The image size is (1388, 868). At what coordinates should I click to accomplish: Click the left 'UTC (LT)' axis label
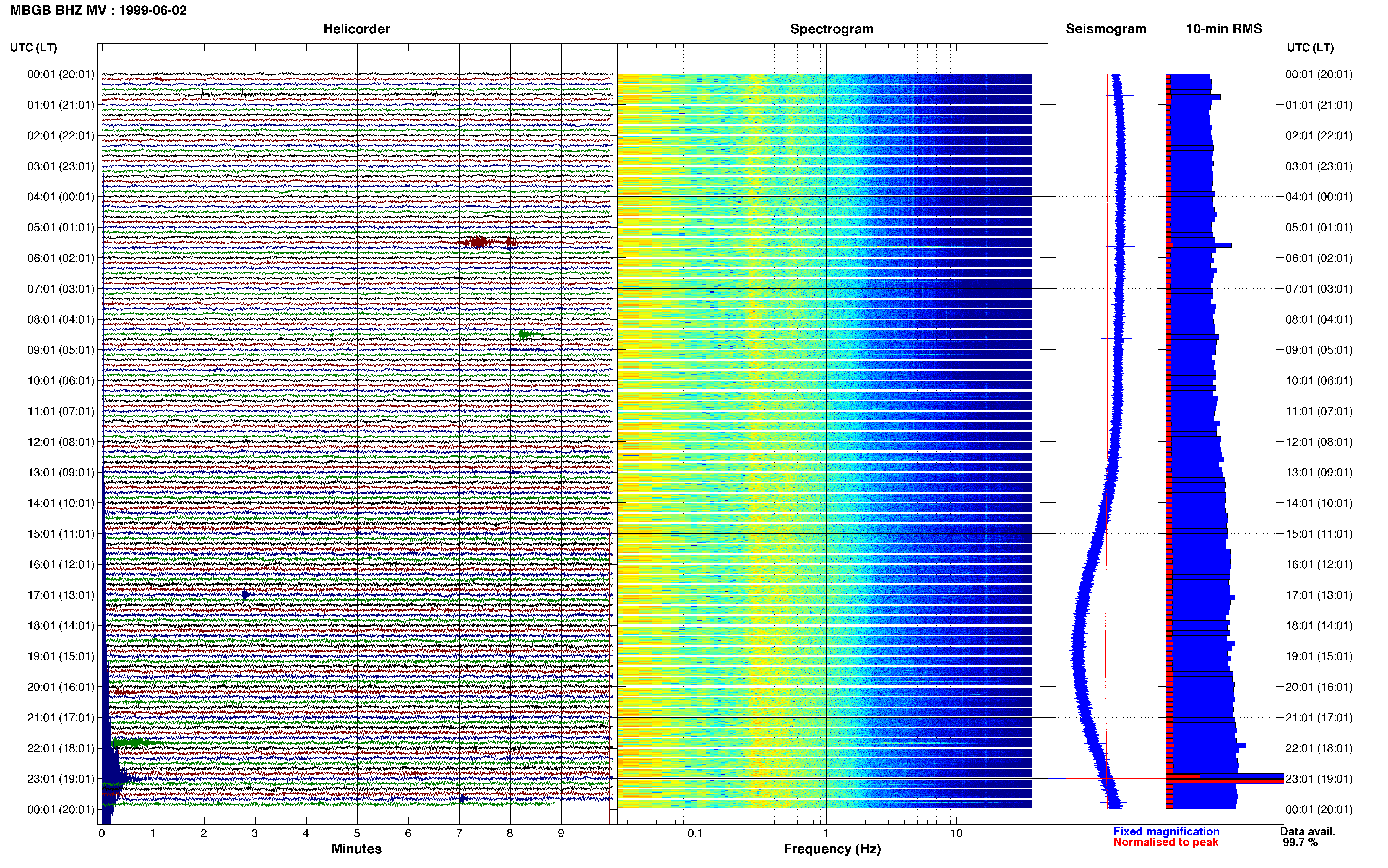click(x=34, y=48)
